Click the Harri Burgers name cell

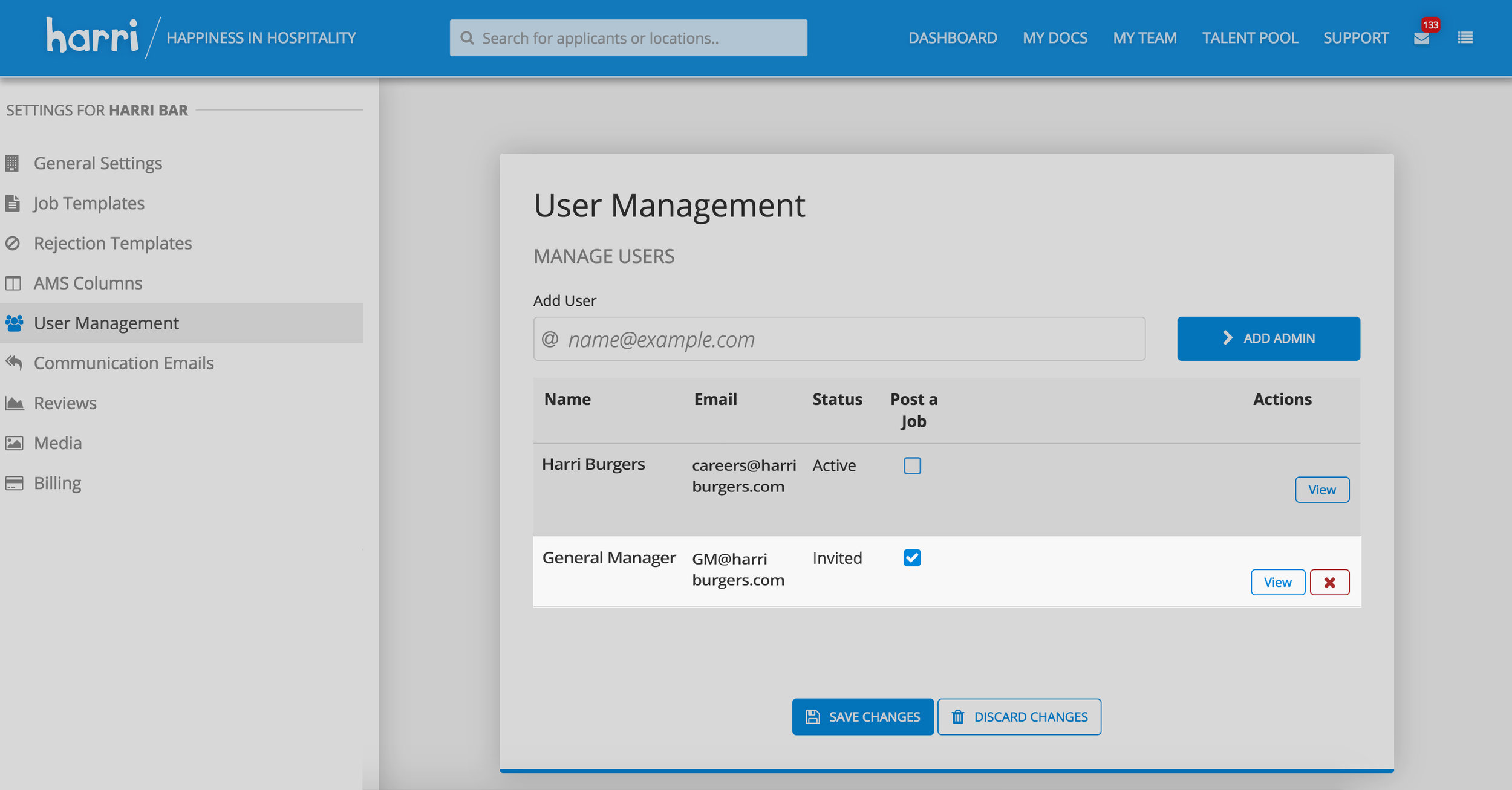pos(593,464)
